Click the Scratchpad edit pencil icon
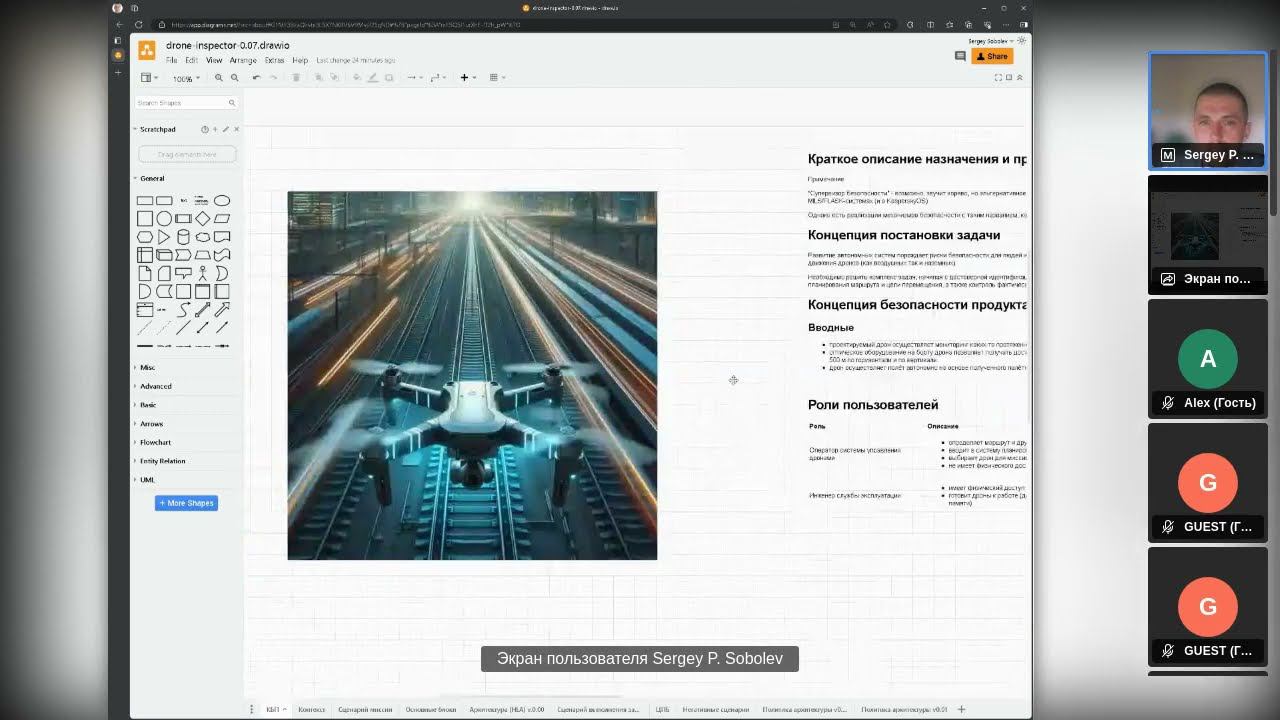Image resolution: width=1280 pixels, height=720 pixels. click(x=226, y=129)
